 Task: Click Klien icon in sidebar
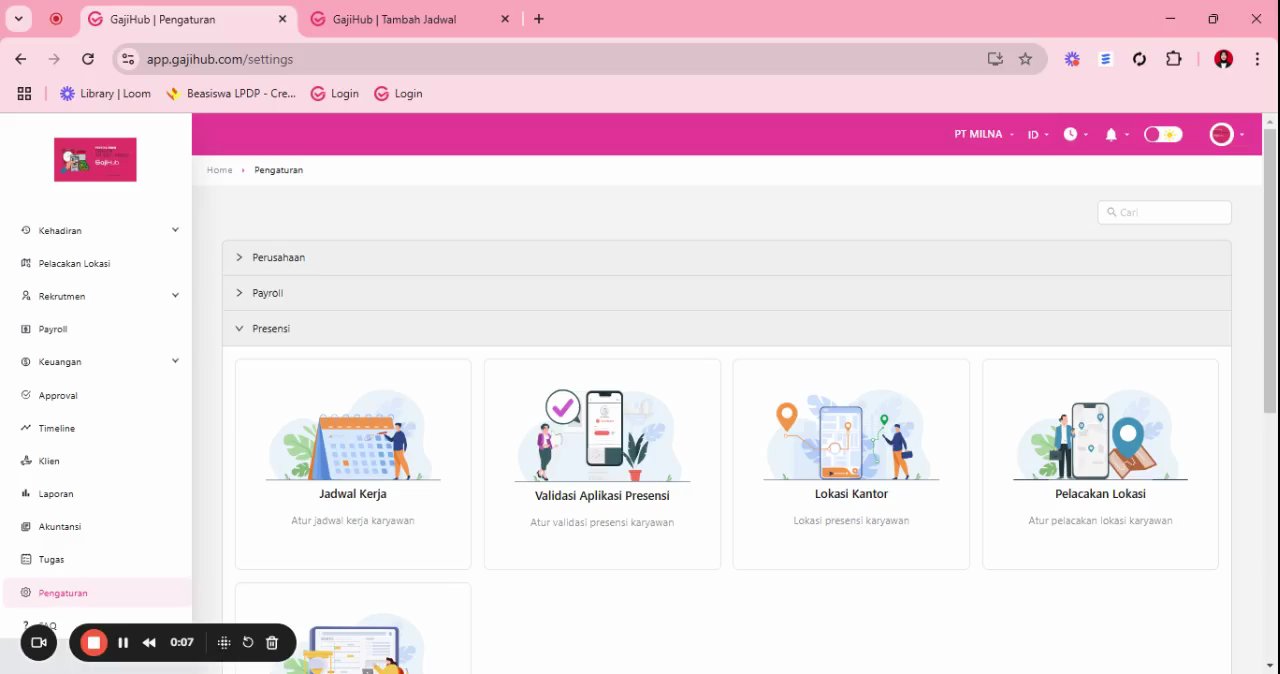[26, 461]
